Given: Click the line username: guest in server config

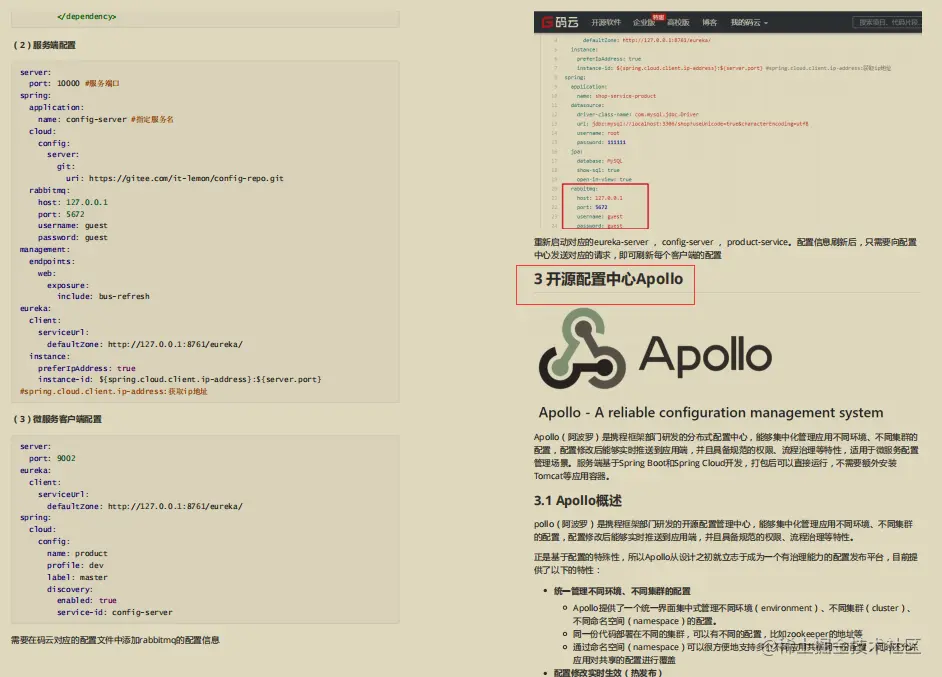Looking at the screenshot, I should click(73, 226).
